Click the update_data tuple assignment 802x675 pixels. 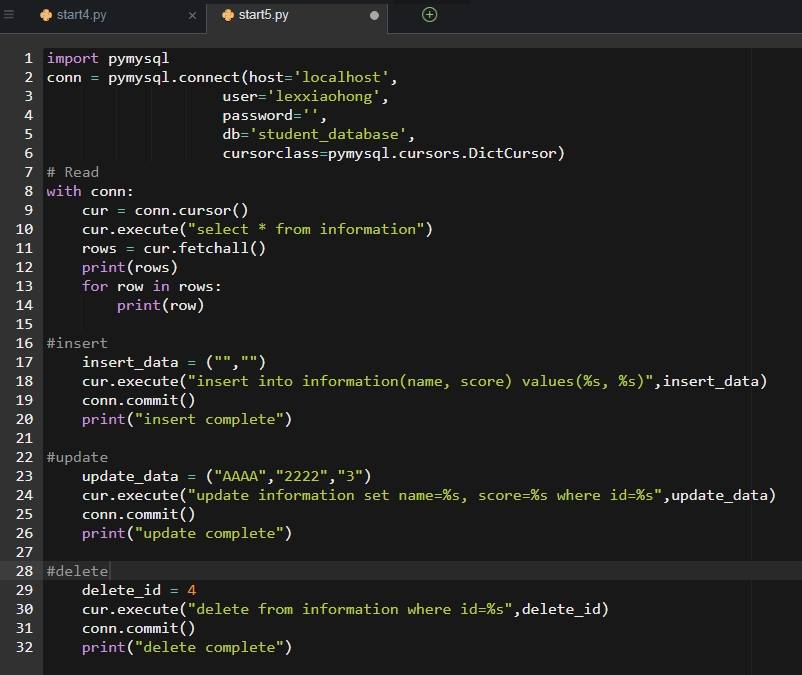[x=227, y=477]
